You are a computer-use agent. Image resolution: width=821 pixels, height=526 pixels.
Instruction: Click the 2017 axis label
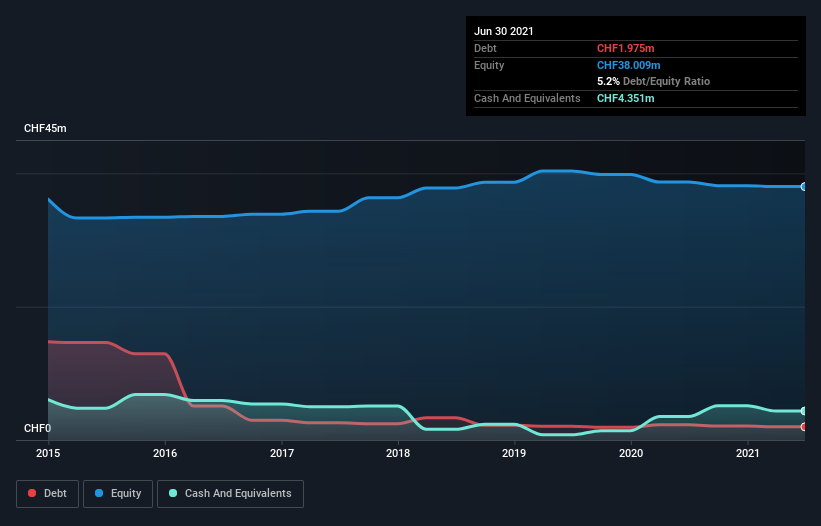pyautogui.click(x=282, y=453)
